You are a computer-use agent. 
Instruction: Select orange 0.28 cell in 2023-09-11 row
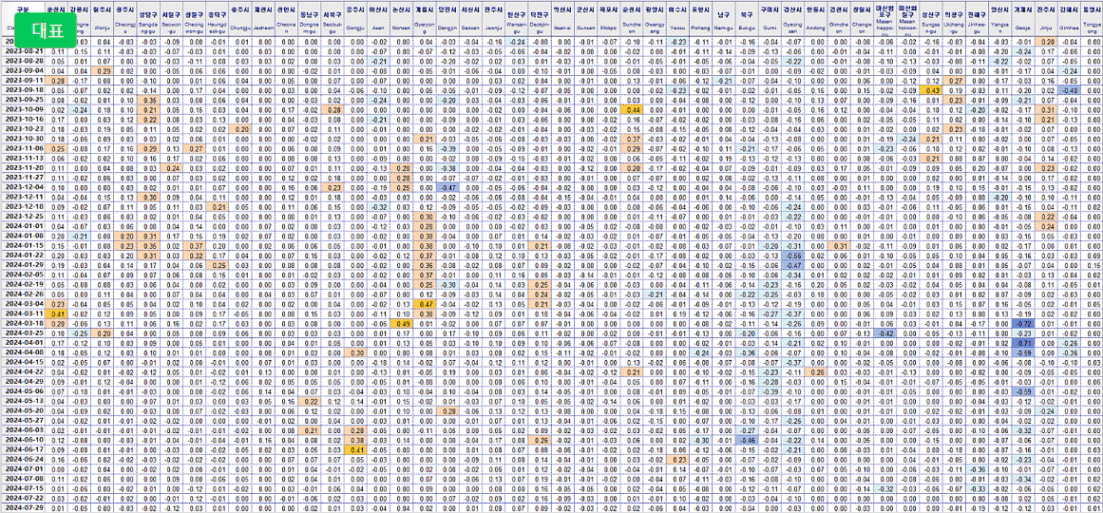coord(58,81)
